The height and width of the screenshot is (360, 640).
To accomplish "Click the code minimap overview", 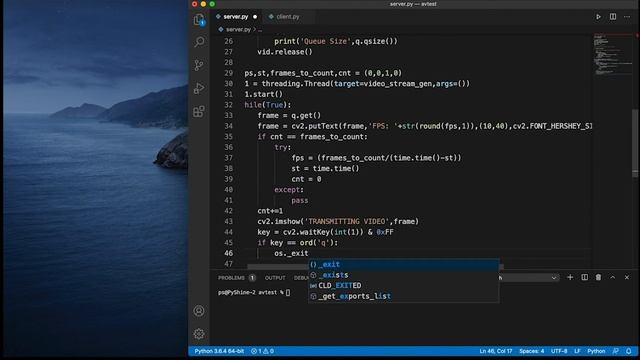I will pos(613,55).
